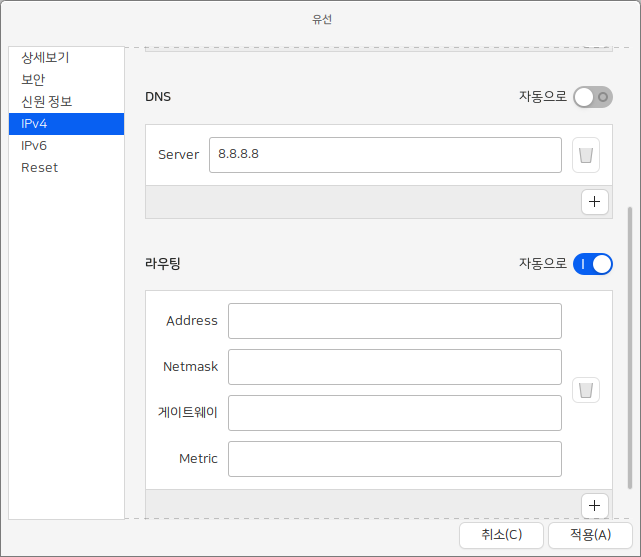Add a new route with plus button
Viewport: 641px width, 557px height.
(595, 505)
